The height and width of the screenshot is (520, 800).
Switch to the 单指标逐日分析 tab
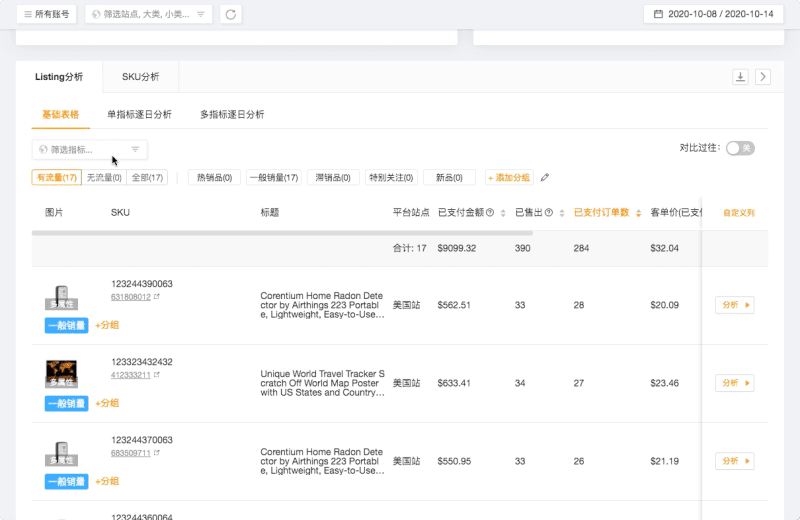[139, 115]
